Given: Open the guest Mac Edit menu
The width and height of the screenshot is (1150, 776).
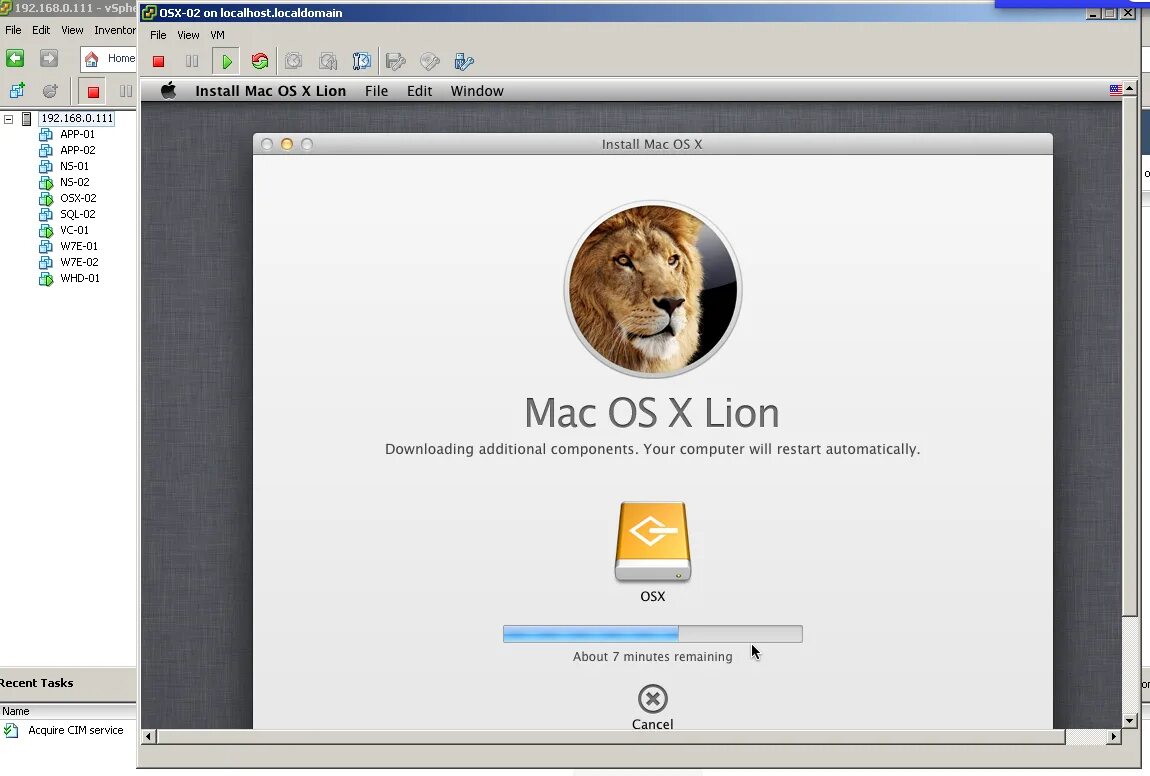Looking at the screenshot, I should (x=420, y=91).
